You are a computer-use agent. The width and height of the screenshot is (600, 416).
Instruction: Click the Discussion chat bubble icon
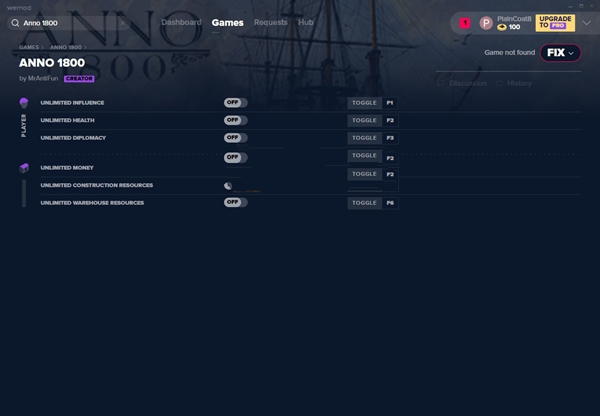441,83
